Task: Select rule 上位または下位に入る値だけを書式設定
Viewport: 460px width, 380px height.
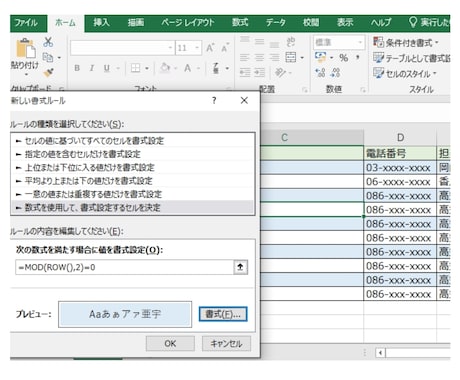Action: coord(133,167)
